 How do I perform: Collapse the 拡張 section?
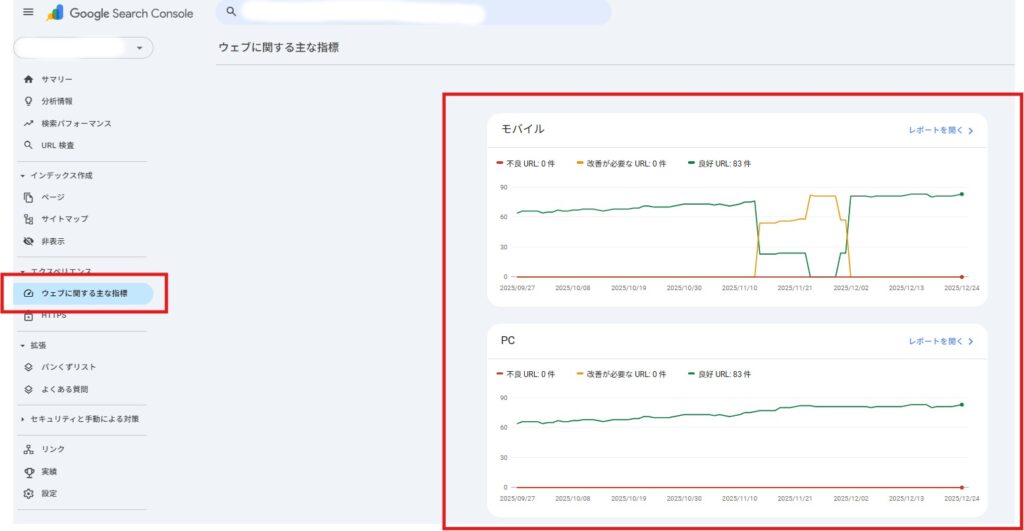point(23,345)
